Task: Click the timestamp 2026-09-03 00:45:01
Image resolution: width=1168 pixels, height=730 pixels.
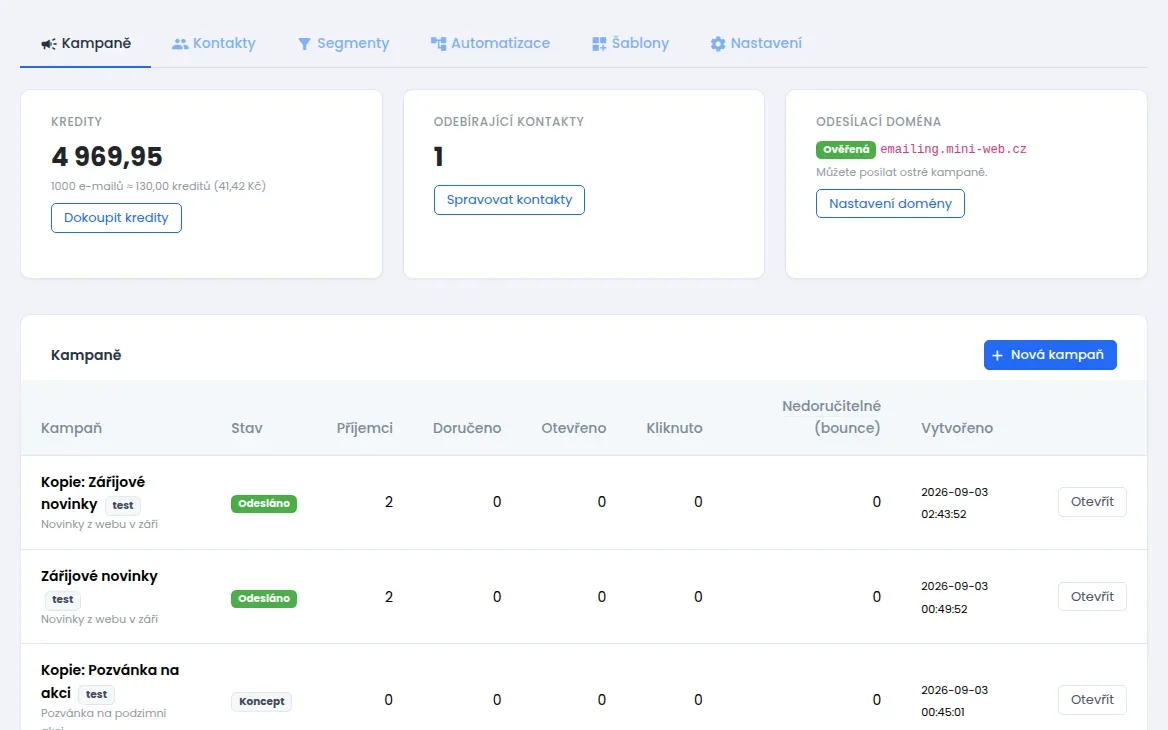Action: pos(954,701)
